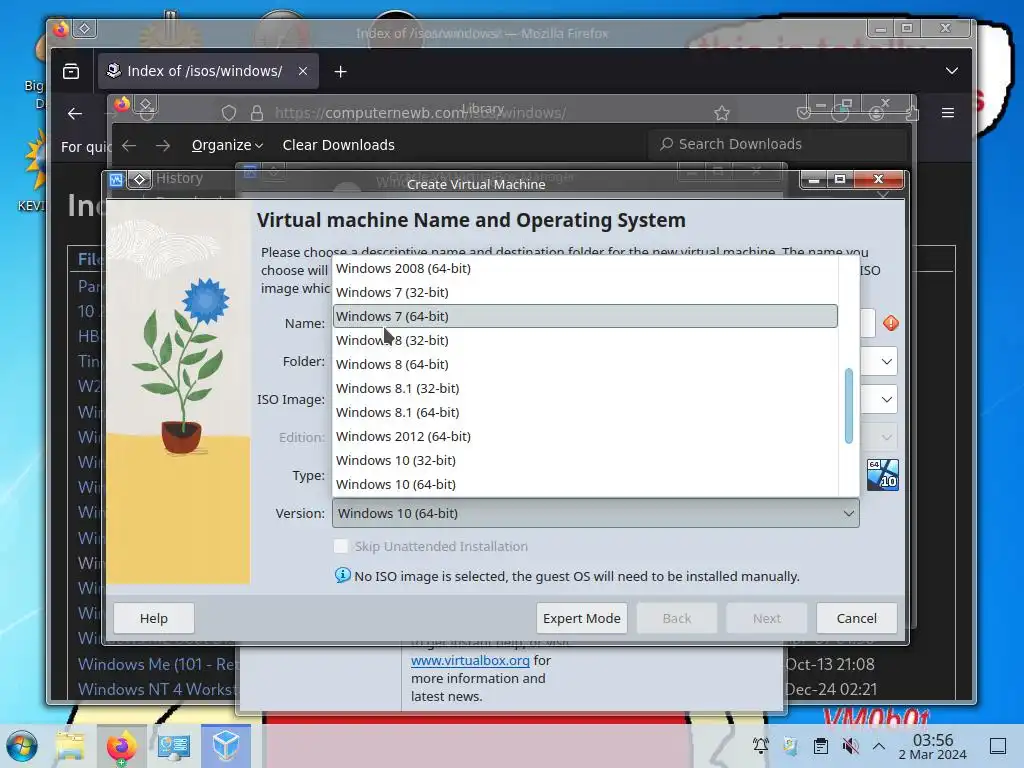Expand the Folder dropdown arrow
Image resolution: width=1024 pixels, height=768 pixels.
pos(886,362)
